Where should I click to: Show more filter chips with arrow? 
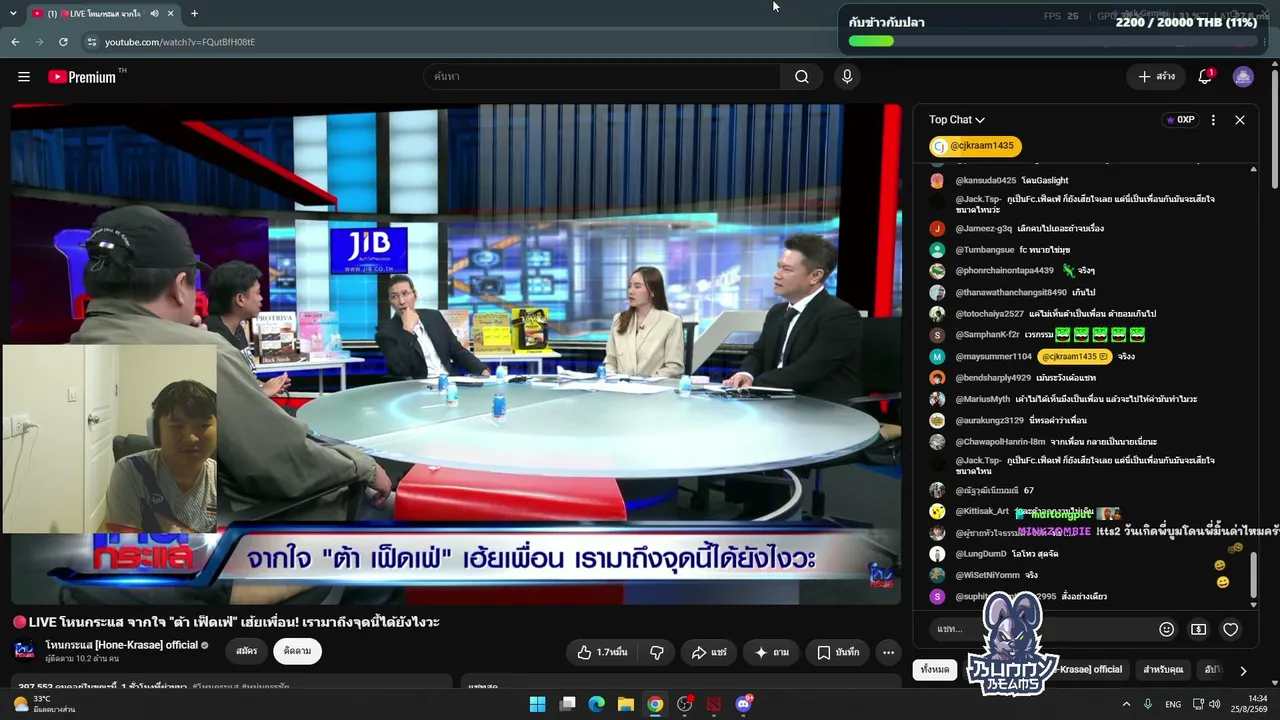[x=1243, y=671]
